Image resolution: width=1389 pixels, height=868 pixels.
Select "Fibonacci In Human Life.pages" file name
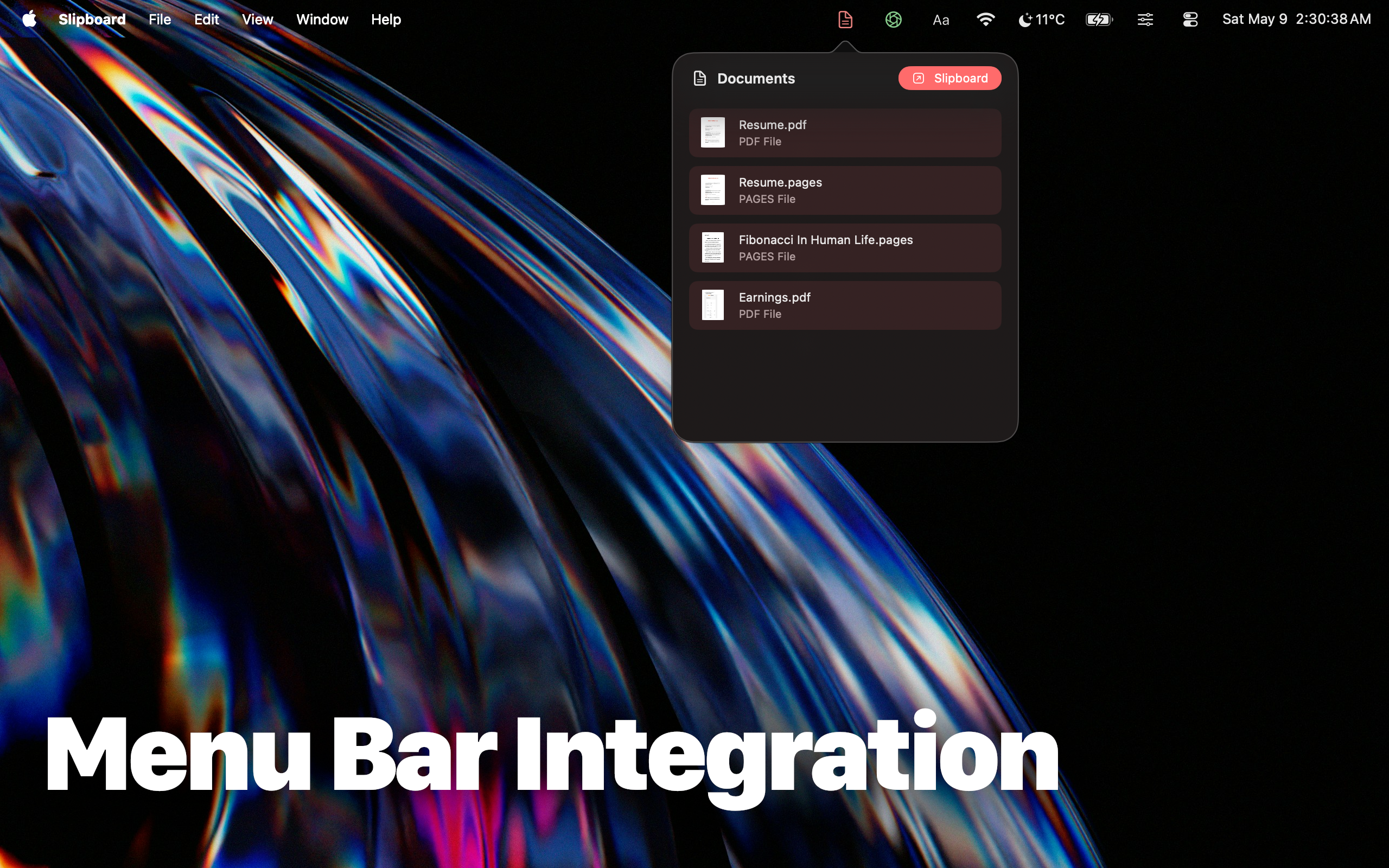pos(825,240)
